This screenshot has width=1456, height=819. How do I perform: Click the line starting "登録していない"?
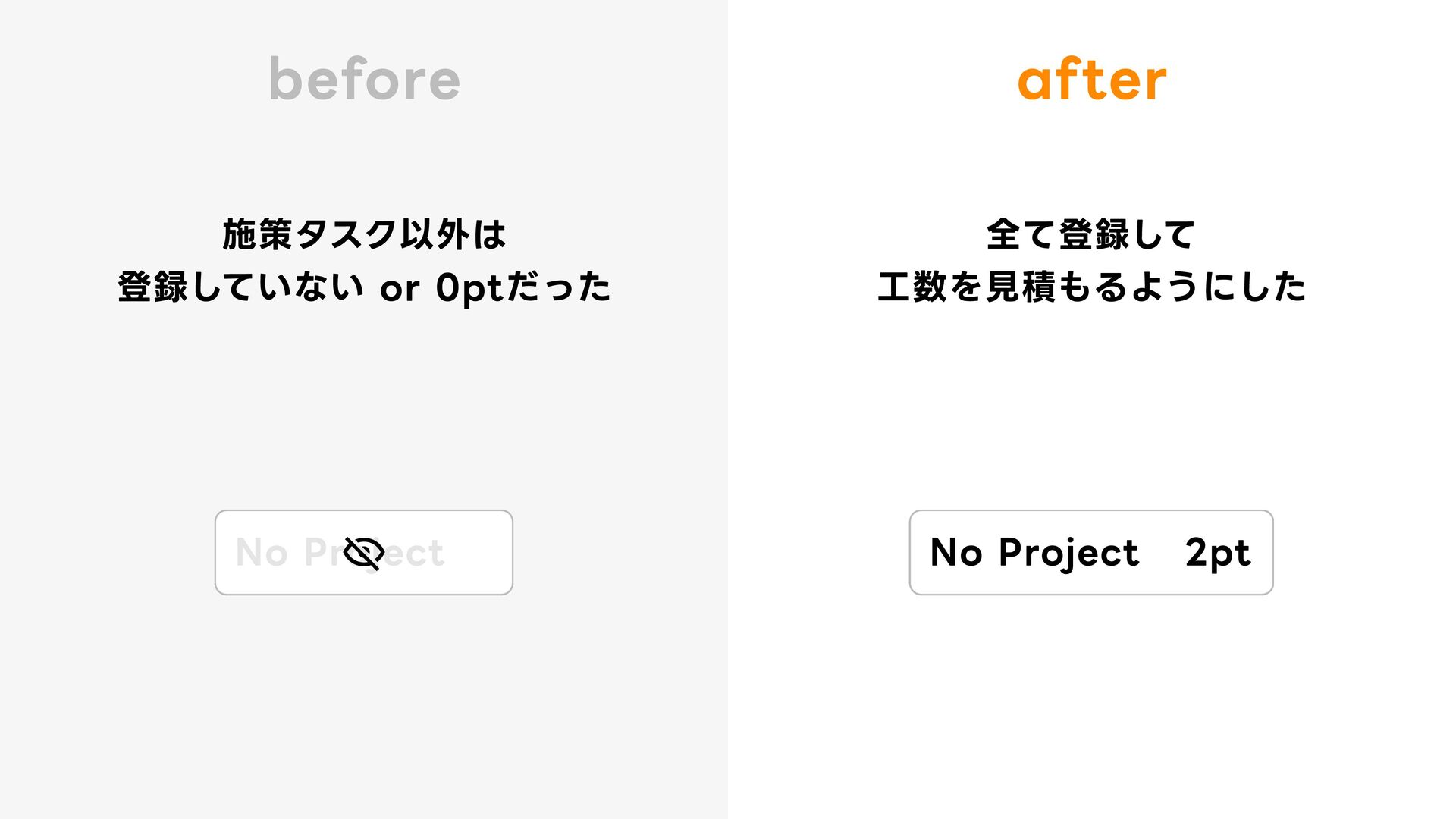[364, 287]
